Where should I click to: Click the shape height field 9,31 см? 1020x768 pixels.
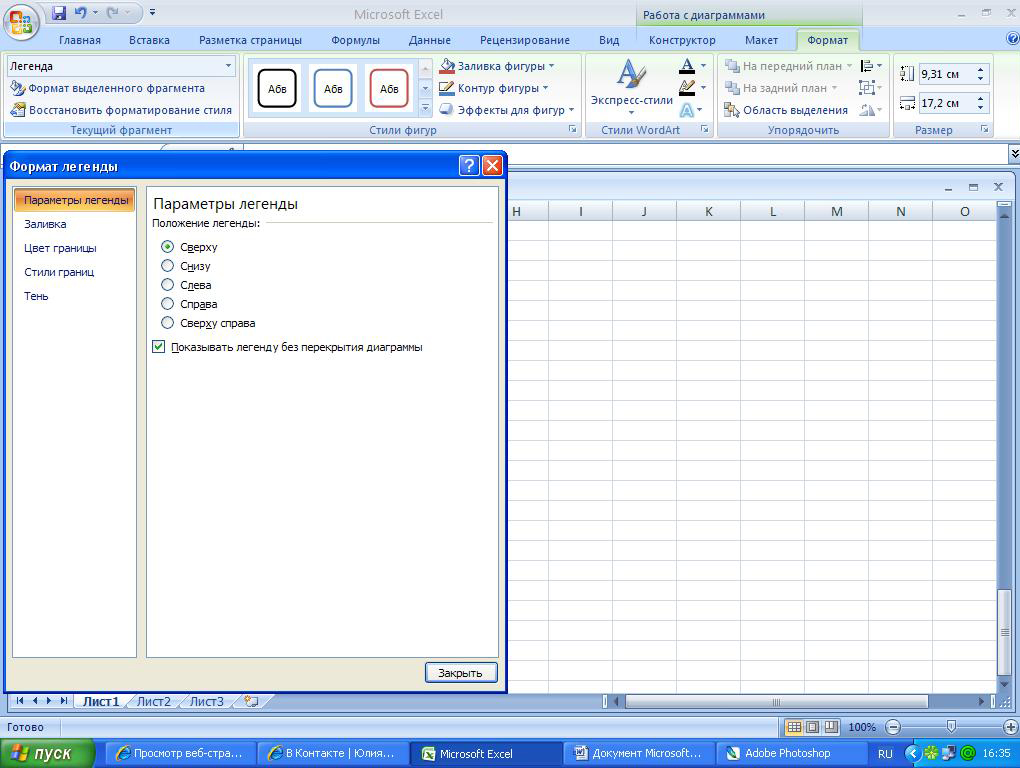point(945,74)
